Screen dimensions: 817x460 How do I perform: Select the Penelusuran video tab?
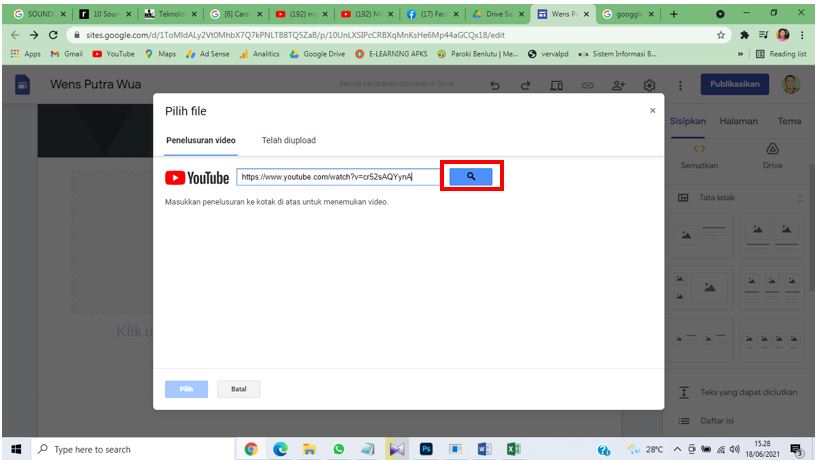point(201,141)
